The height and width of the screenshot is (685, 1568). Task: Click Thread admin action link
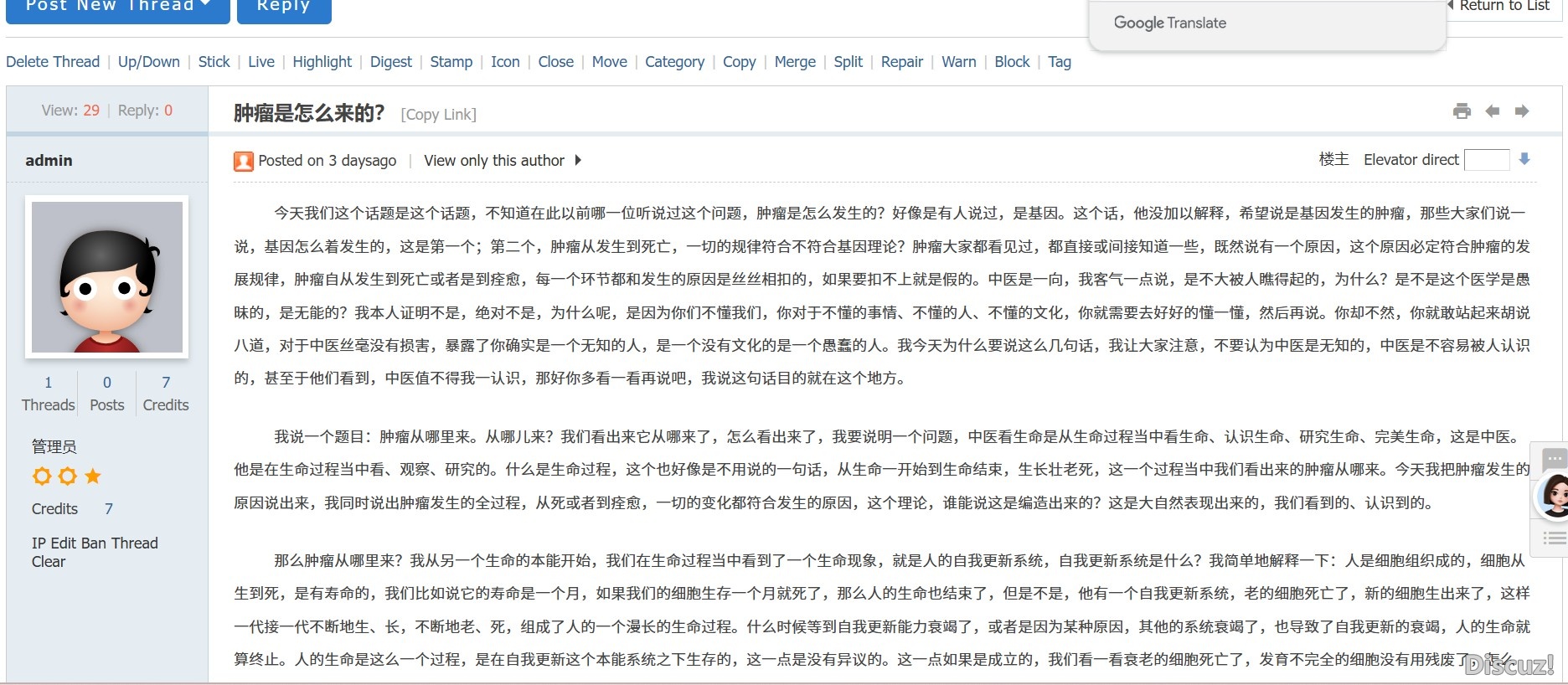pyautogui.click(x=135, y=543)
